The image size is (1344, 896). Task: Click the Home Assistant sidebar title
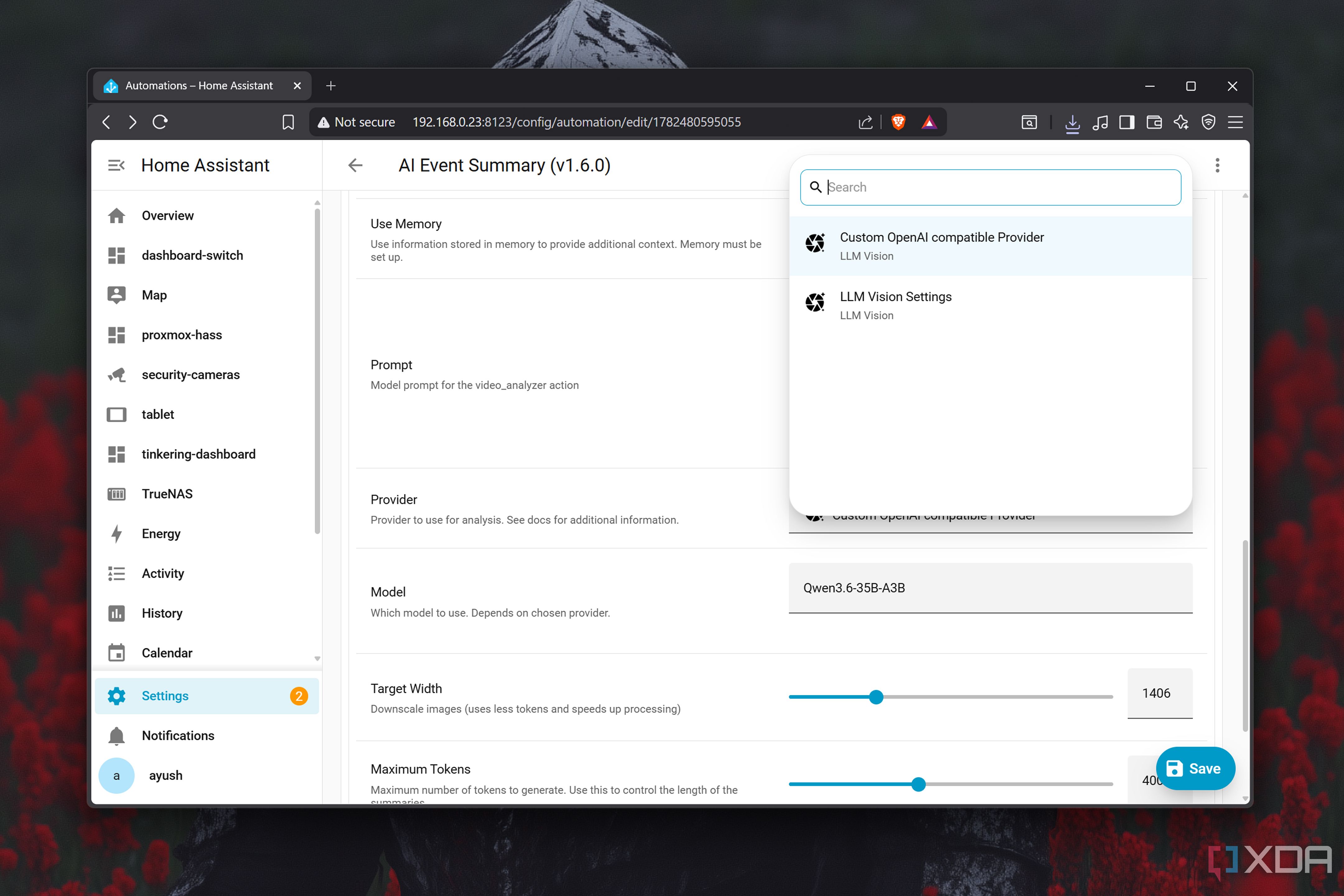[205, 165]
